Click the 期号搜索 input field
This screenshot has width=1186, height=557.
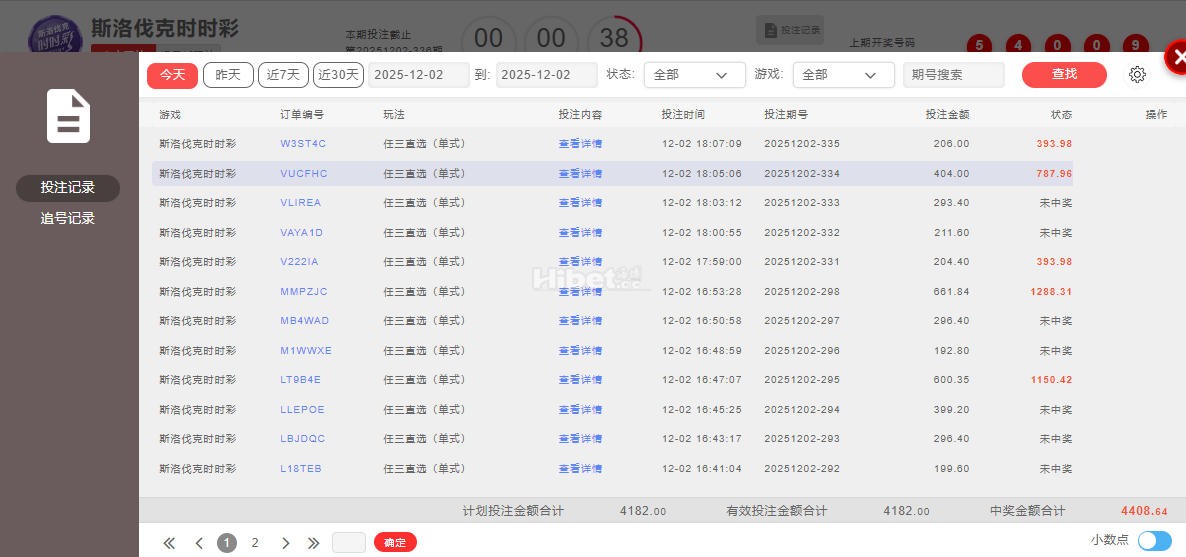coord(953,75)
